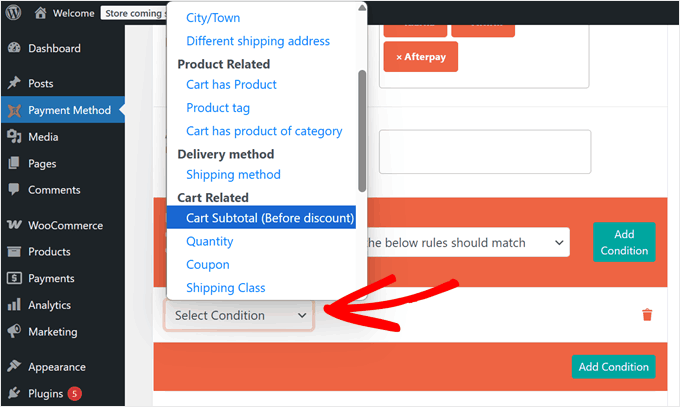This screenshot has width=680, height=407.
Task: Open the Select Condition dropdown
Action: tap(240, 315)
